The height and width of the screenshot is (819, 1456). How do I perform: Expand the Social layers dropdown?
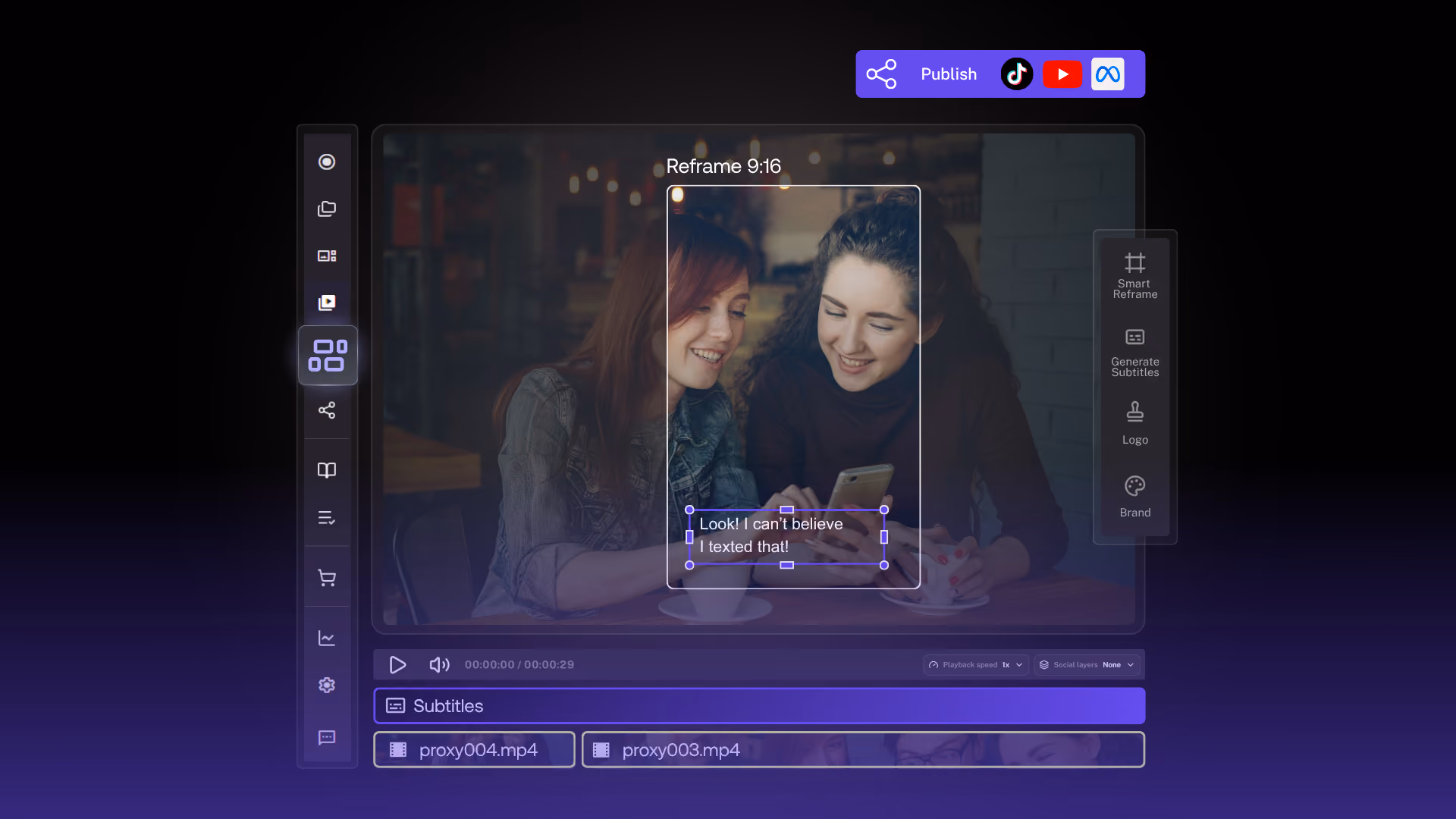[1087, 665]
